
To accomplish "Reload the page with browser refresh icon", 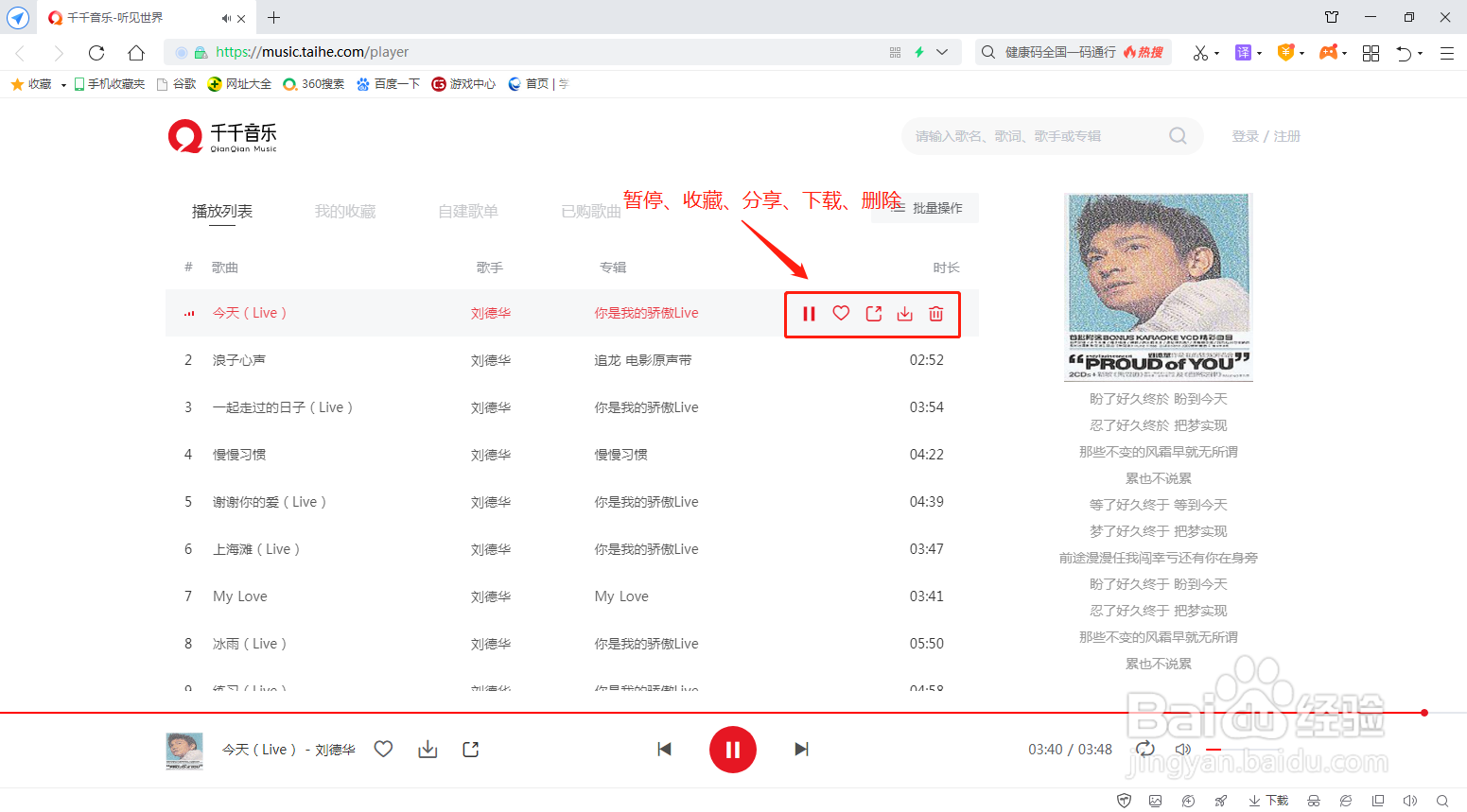I will click(x=96, y=52).
